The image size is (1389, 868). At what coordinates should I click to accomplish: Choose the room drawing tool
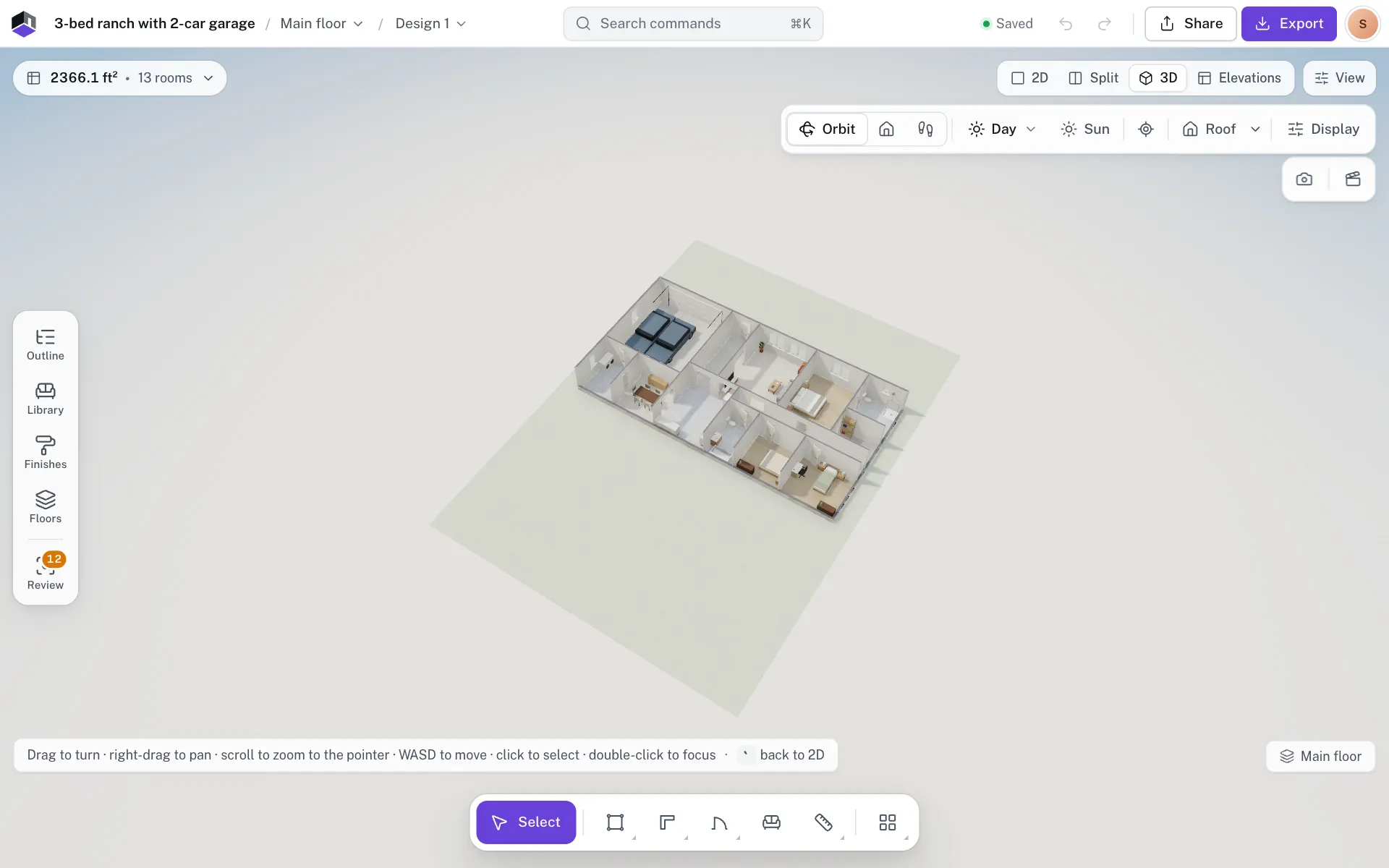(615, 822)
